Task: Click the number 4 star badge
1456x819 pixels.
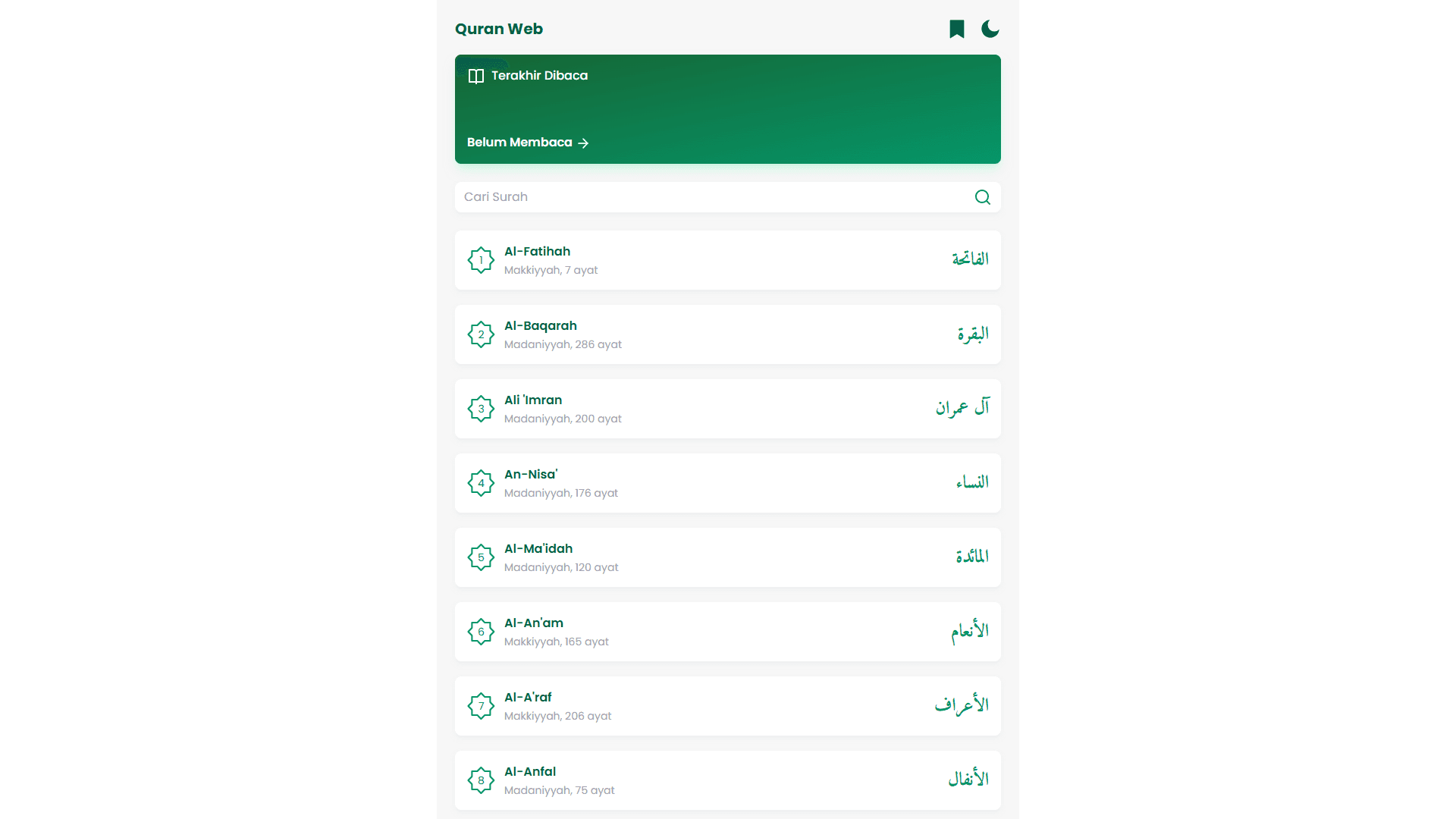Action: tap(481, 483)
